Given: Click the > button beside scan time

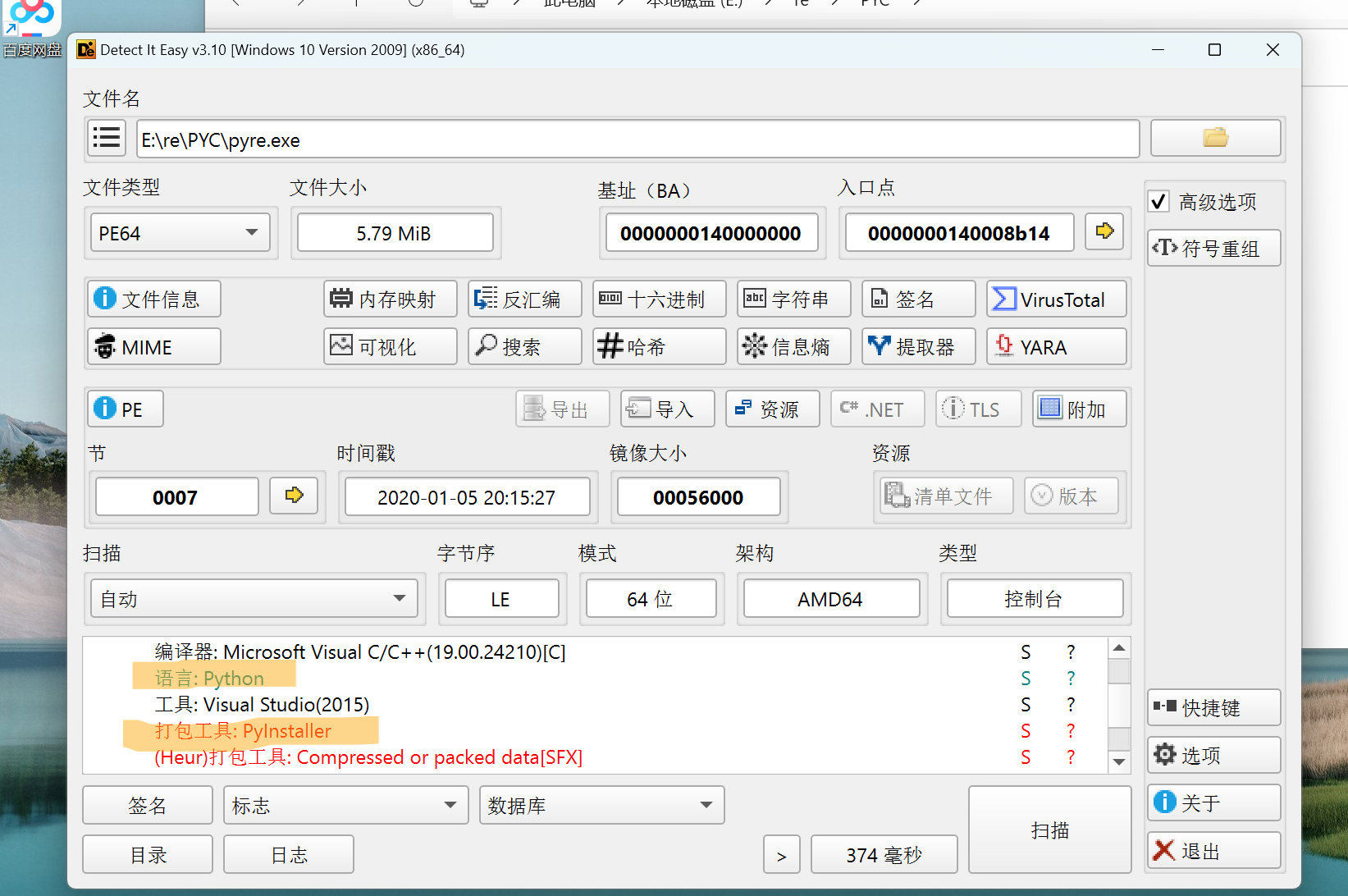Looking at the screenshot, I should (x=782, y=854).
